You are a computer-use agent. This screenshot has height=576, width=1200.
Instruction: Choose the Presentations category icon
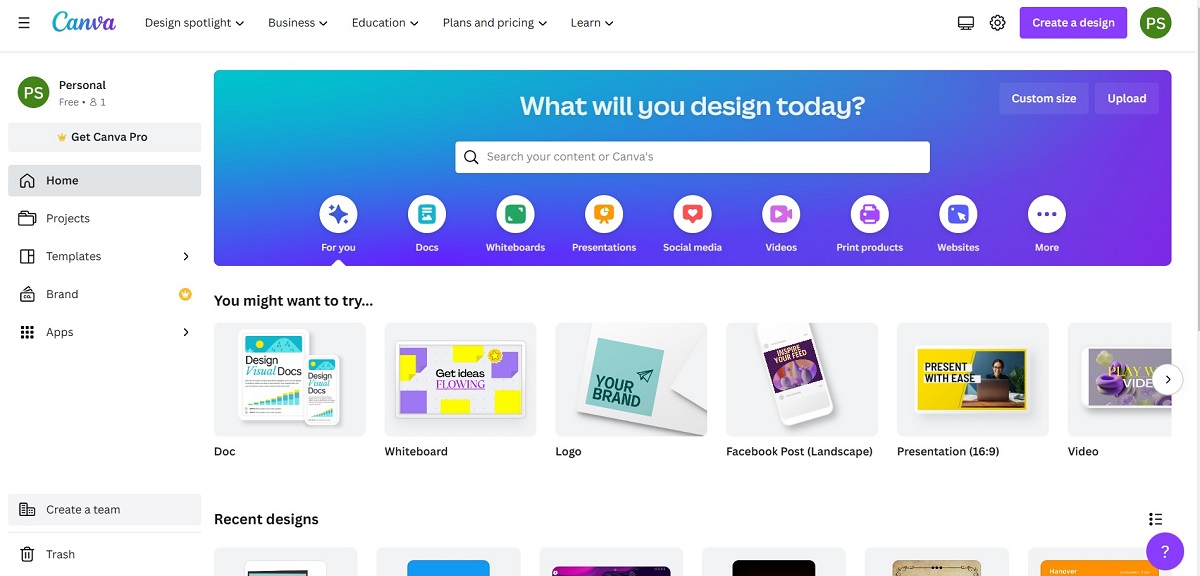[604, 214]
